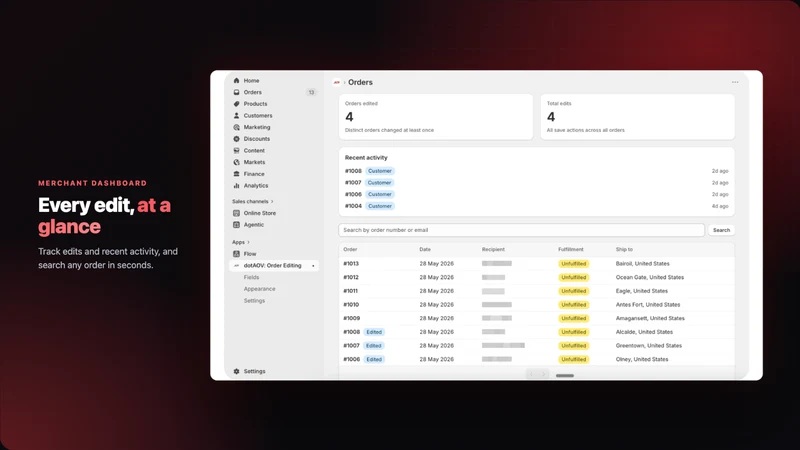The height and width of the screenshot is (450, 800).
Task: Click the Content icon in sidebar
Action: coord(236,151)
